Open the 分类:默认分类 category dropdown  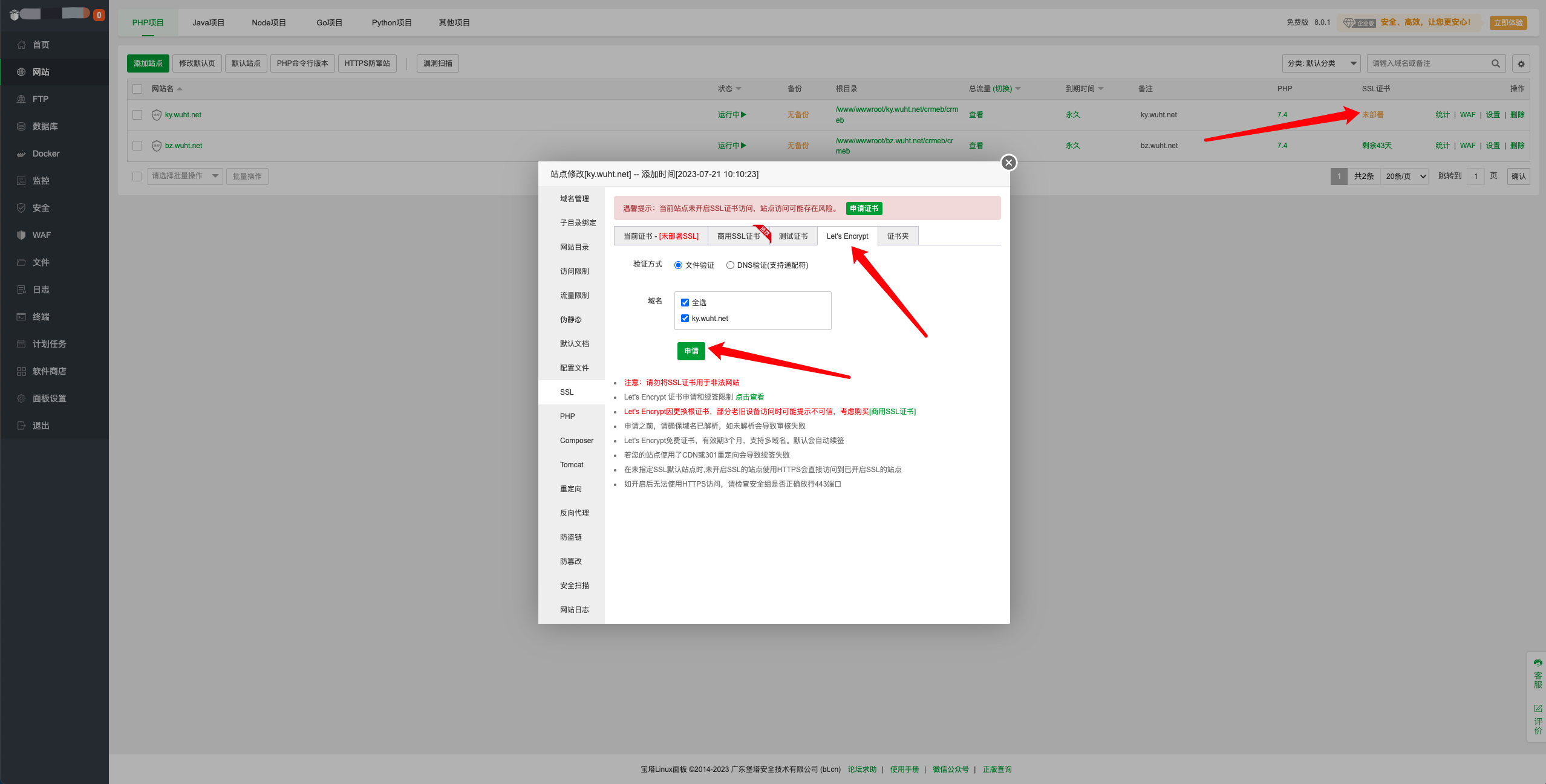point(1321,63)
